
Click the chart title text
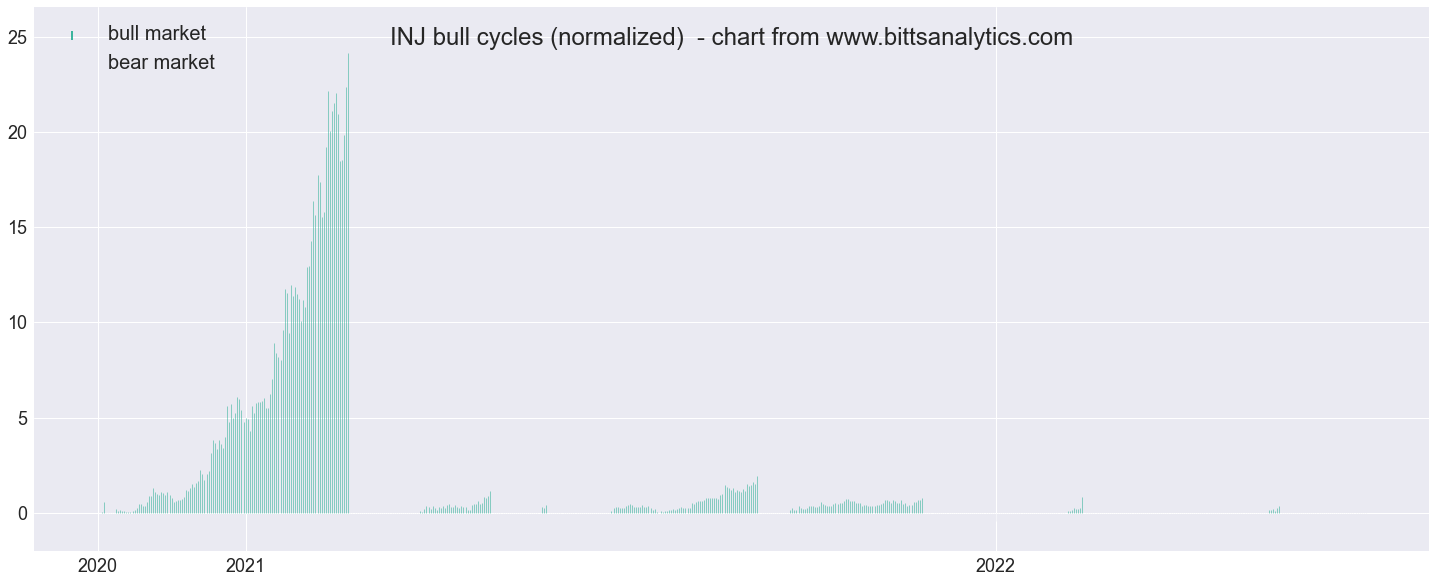click(x=731, y=38)
